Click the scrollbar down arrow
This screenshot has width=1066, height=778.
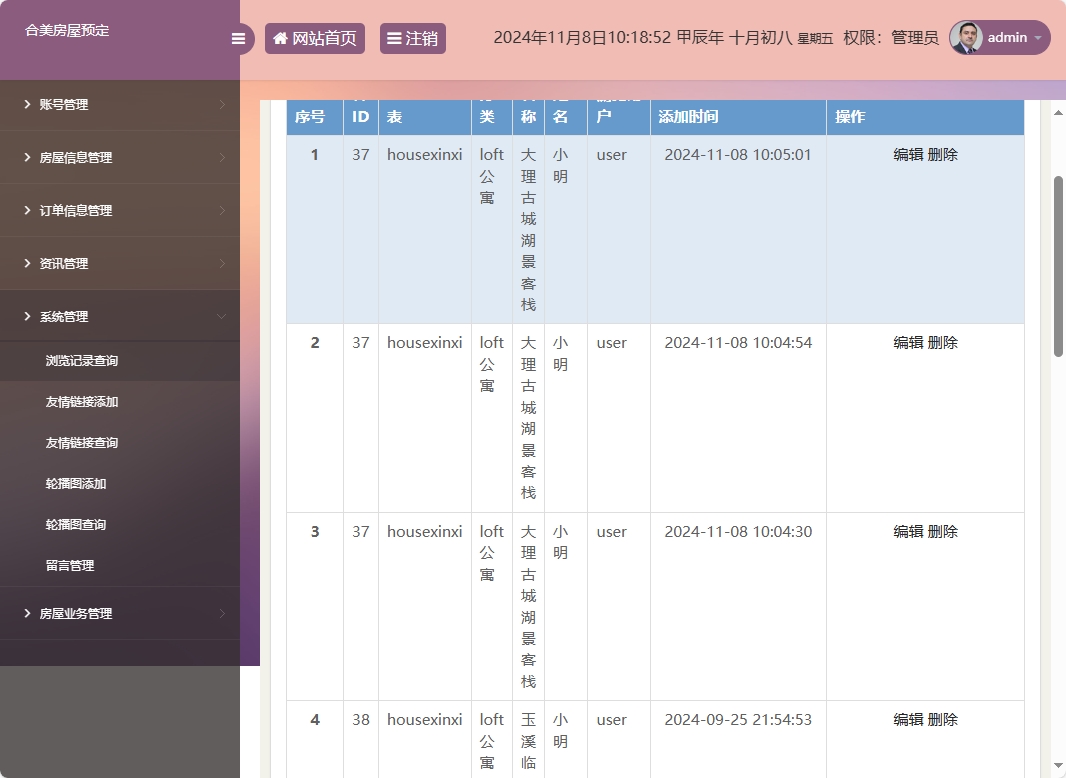pos(1058,766)
